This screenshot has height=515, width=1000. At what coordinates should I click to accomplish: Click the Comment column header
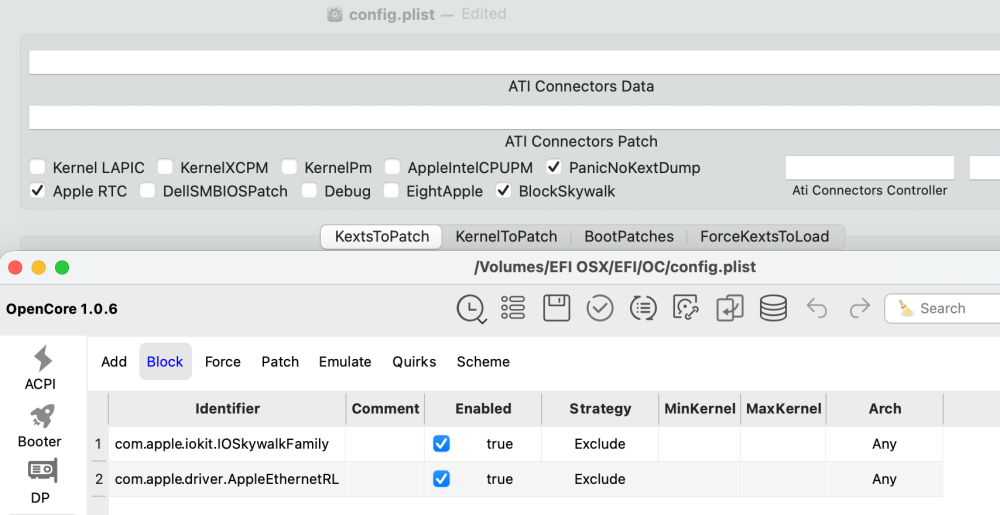click(385, 409)
